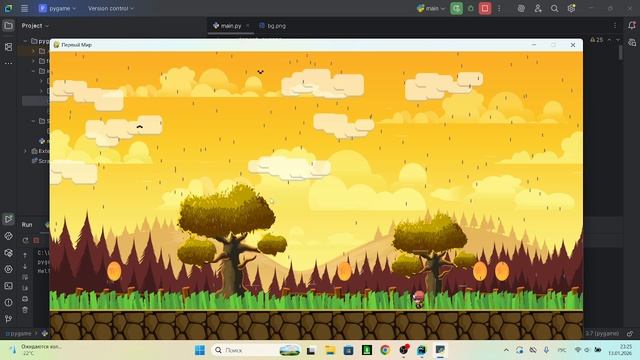Open the pygame project selector dropdown
This screenshot has width=640, height=360.
(x=57, y=8)
